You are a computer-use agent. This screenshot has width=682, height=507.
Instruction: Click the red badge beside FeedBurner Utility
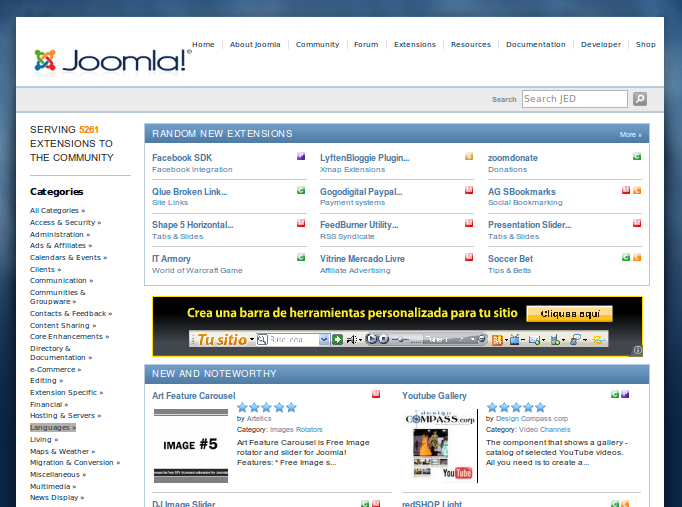[469, 223]
